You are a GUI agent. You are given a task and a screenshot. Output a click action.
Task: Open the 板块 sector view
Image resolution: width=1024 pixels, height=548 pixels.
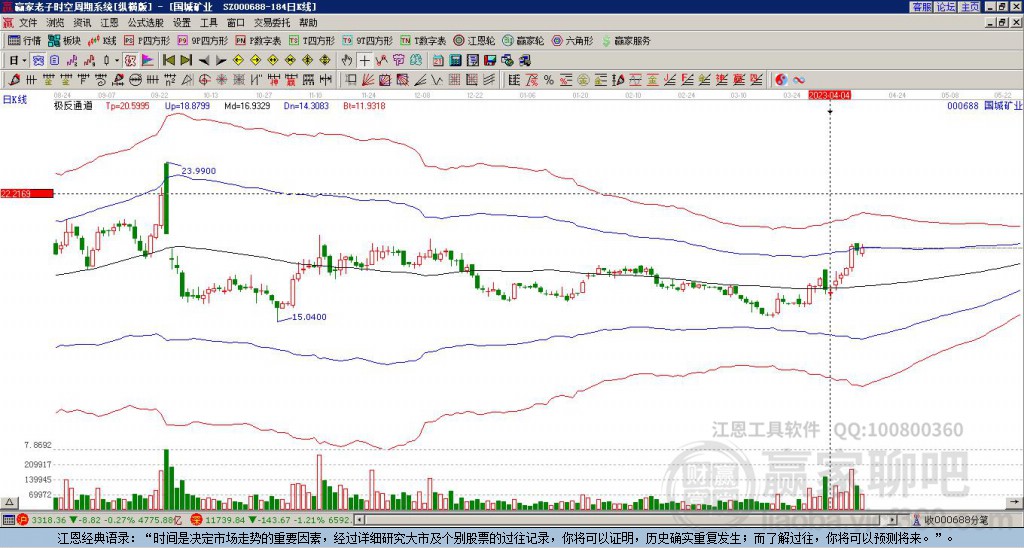[x=64, y=40]
